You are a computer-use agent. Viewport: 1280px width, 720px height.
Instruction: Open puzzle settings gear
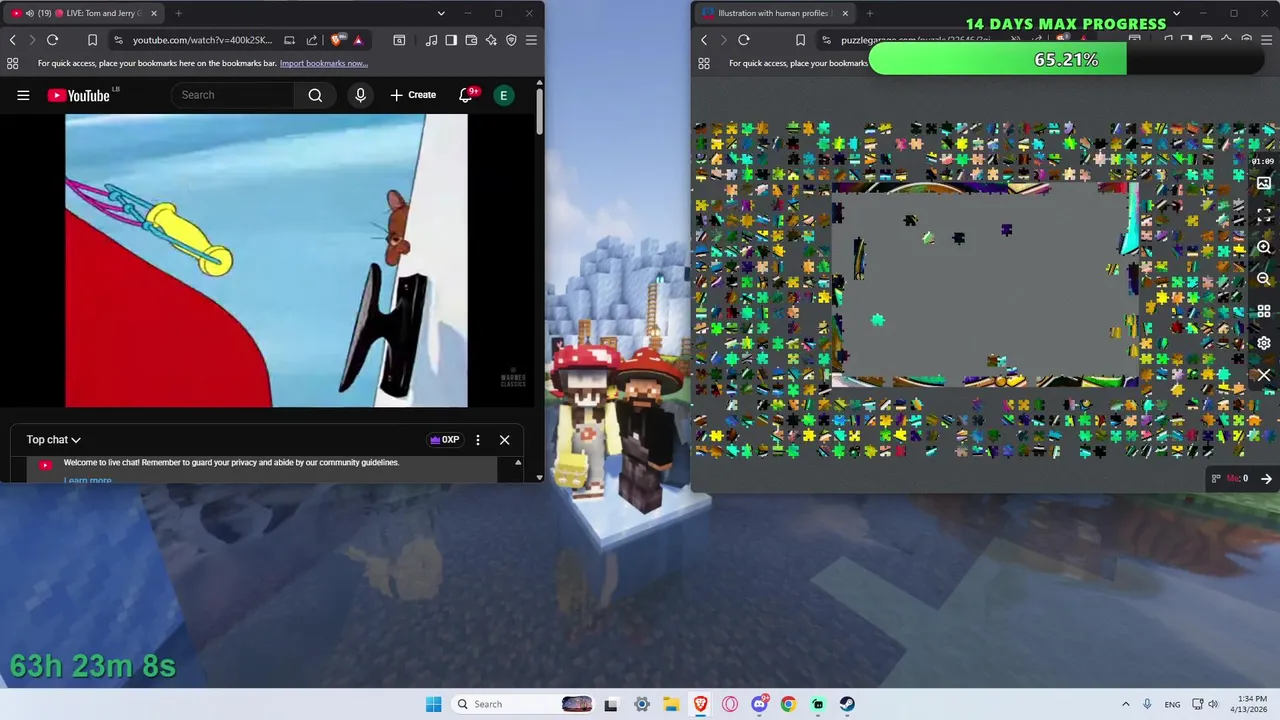pos(1264,343)
